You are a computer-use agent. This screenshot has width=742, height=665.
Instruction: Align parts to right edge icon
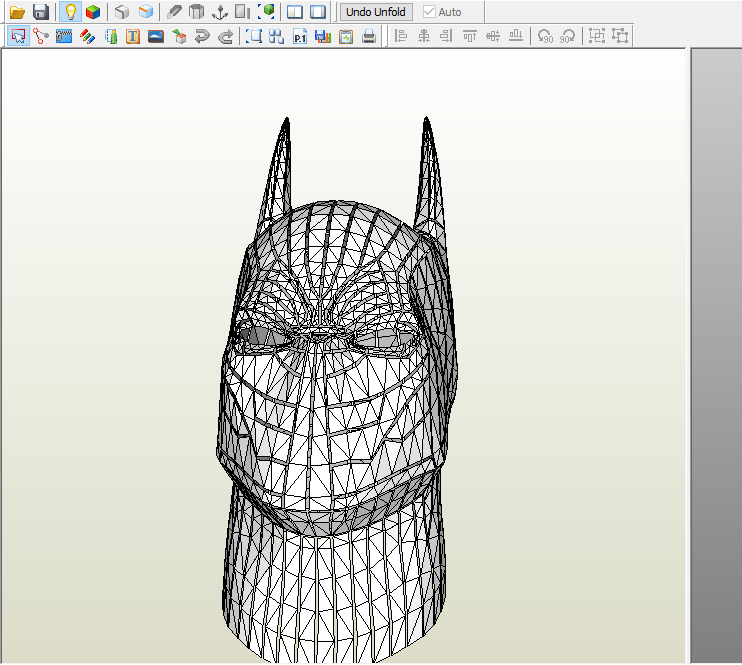tap(446, 36)
